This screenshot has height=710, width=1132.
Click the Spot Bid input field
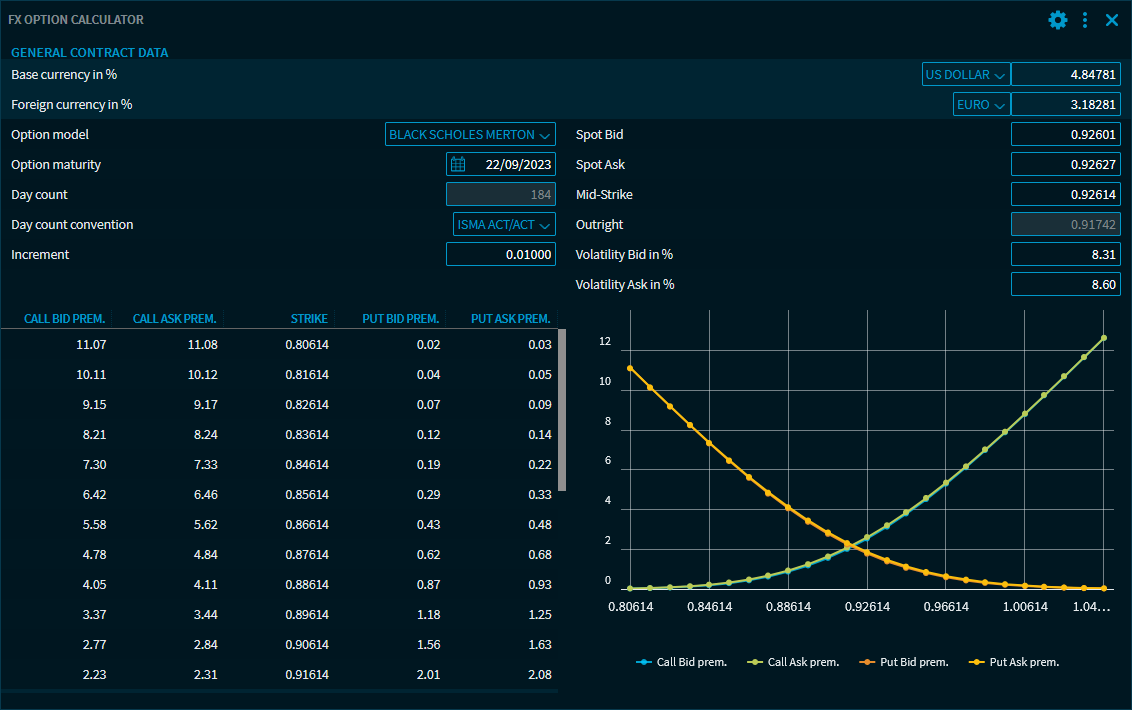pyautogui.click(x=1065, y=135)
